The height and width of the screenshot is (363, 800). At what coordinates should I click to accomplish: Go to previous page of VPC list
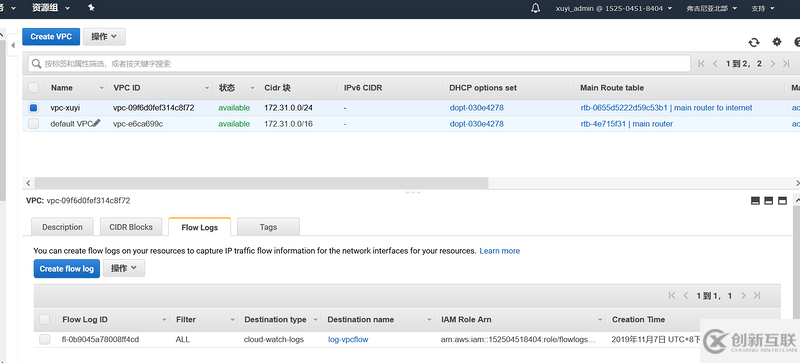coord(715,64)
